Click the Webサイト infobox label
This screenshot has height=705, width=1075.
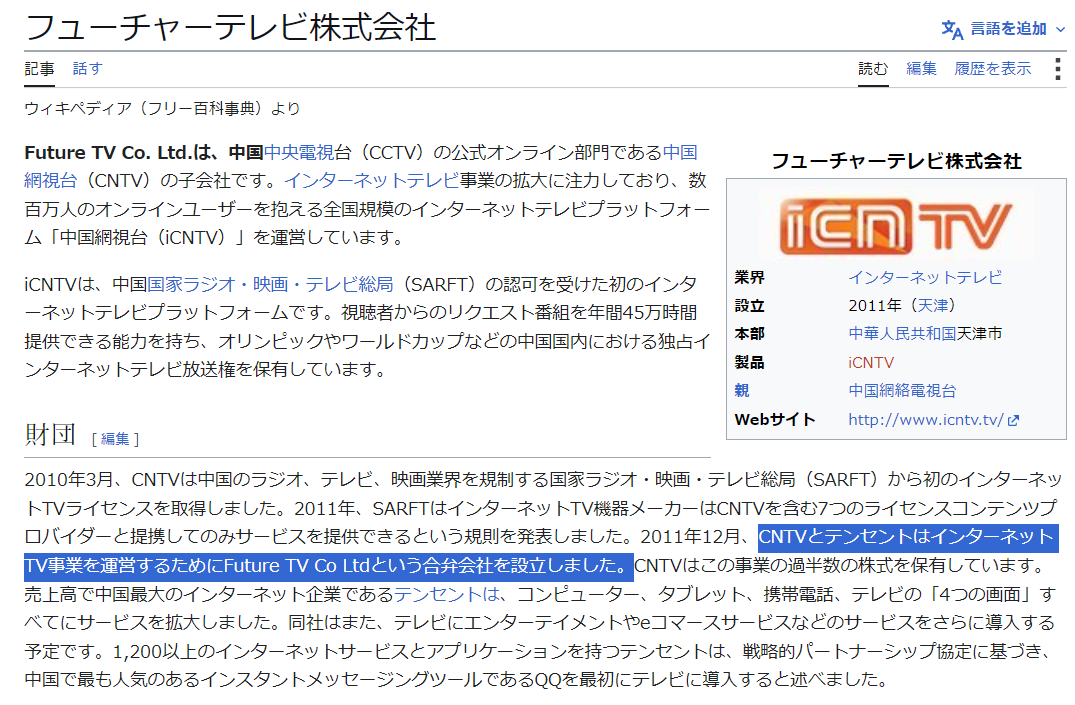coord(775,419)
